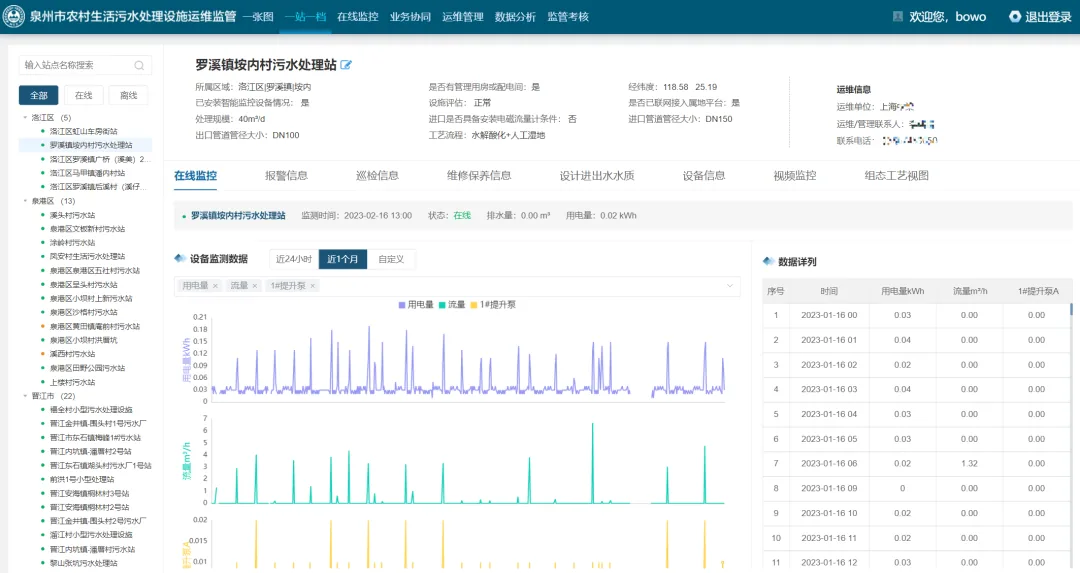Toggle the 用电量 series in the chart legend
1080x573 pixels.
point(416,304)
